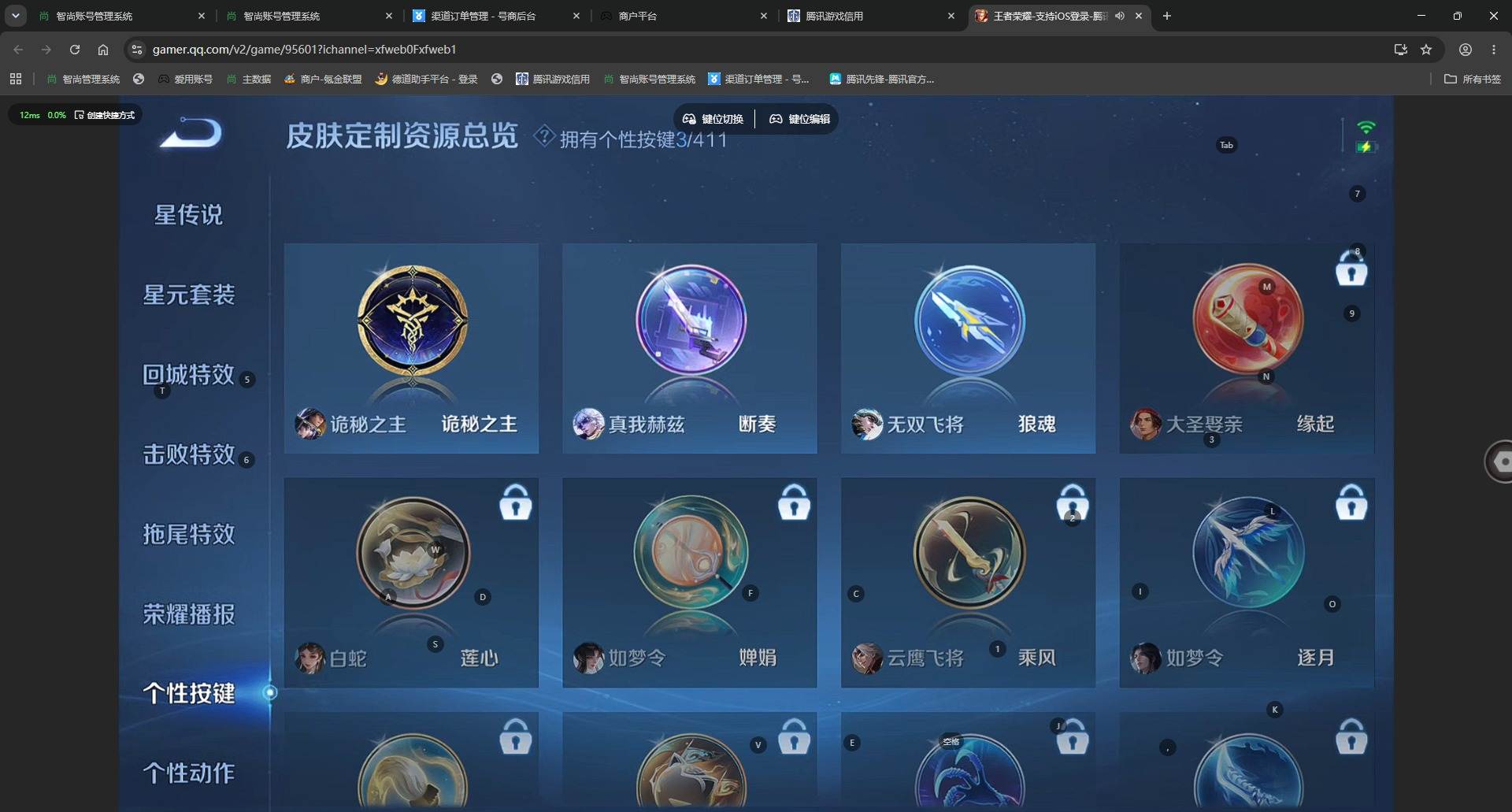Select 荣耀播报 in side menu
Image resolution: width=1512 pixels, height=812 pixels.
coord(188,614)
